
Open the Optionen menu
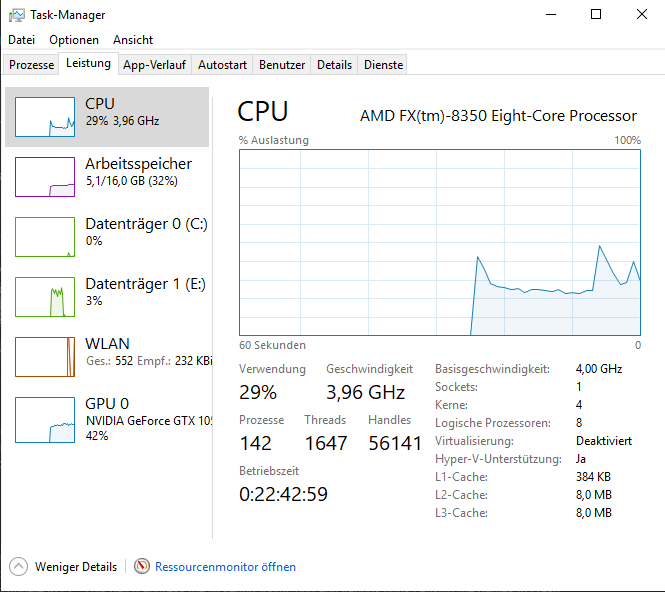pyautogui.click(x=74, y=40)
